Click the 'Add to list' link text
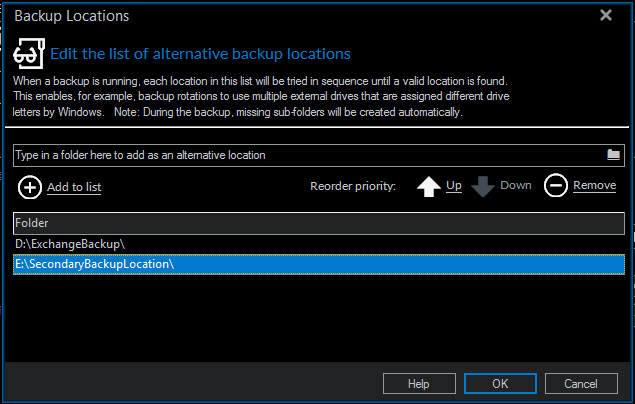 (74, 187)
